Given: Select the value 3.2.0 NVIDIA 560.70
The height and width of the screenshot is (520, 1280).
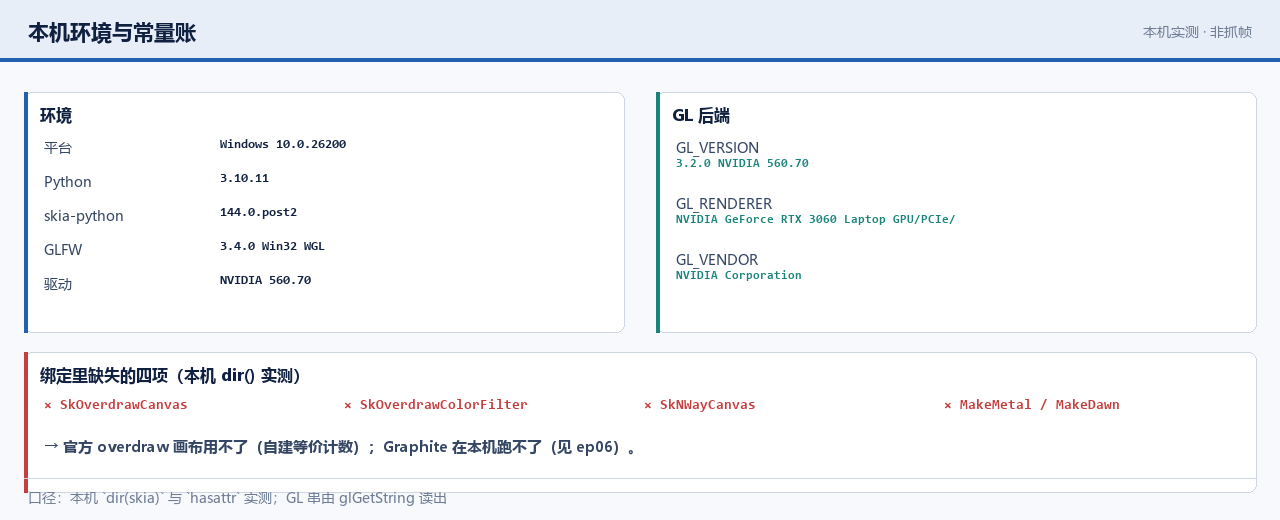Looking at the screenshot, I should 742,163.
